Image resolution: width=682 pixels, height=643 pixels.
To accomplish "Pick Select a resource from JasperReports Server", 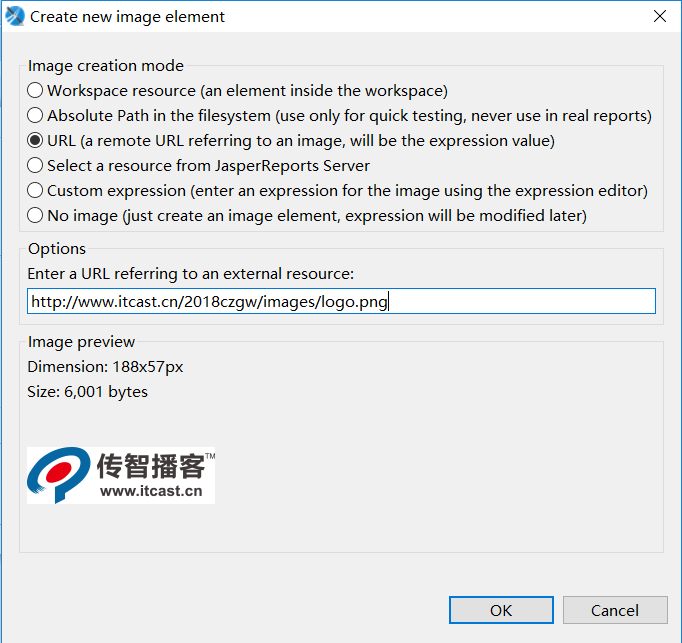I will [x=36, y=165].
